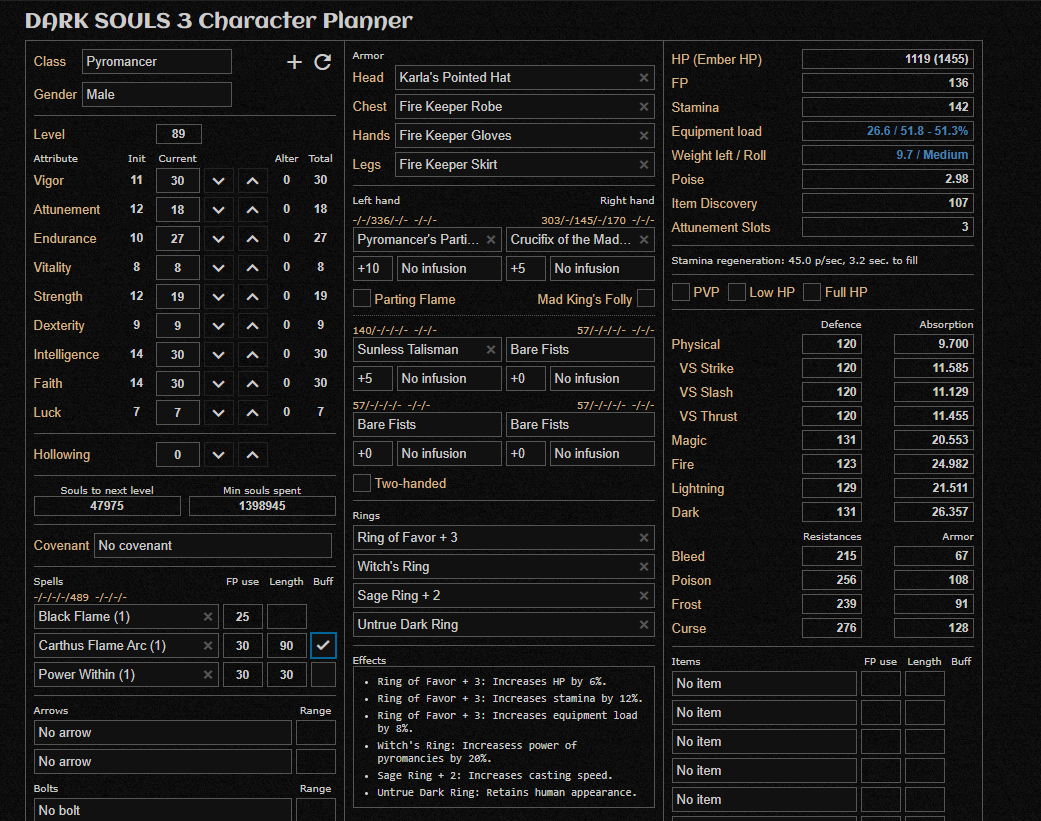Image resolution: width=1041 pixels, height=821 pixels.
Task: Open the first No arrow dropdown
Action: 163,733
